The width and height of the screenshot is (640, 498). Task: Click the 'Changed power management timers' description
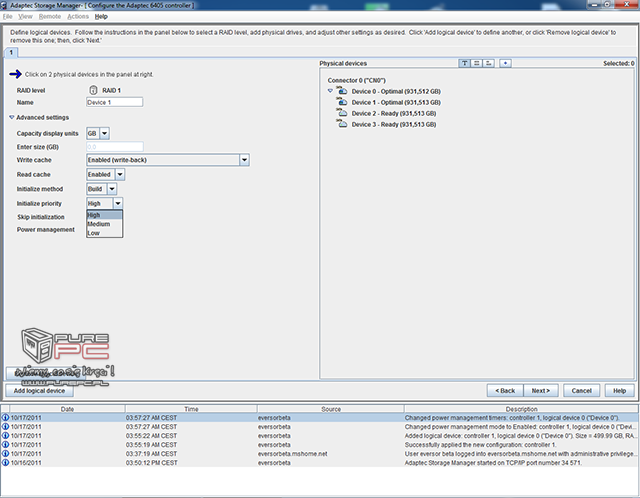512,418
